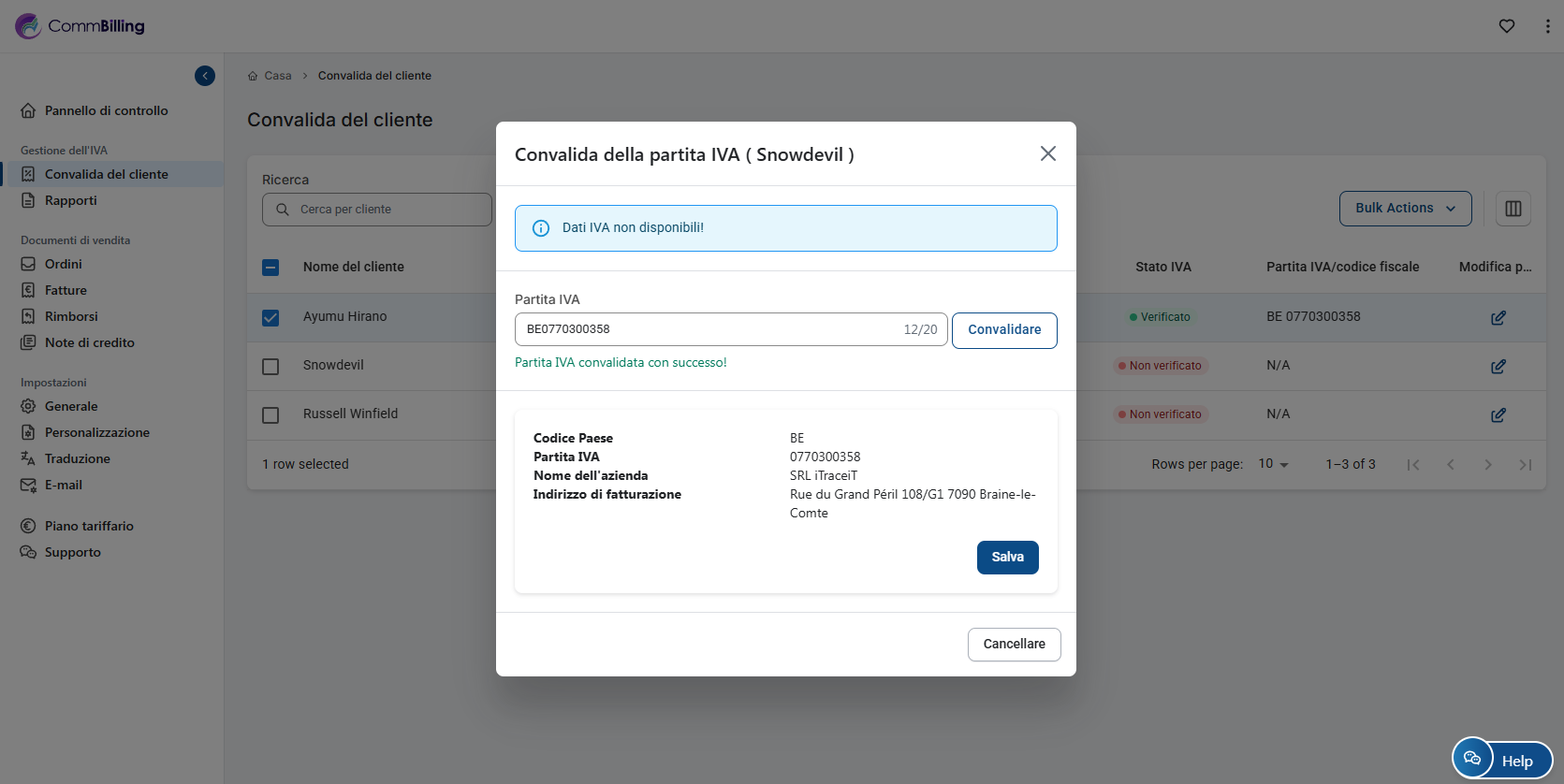Click edit icon for Russell Winfield row

tap(1498, 415)
